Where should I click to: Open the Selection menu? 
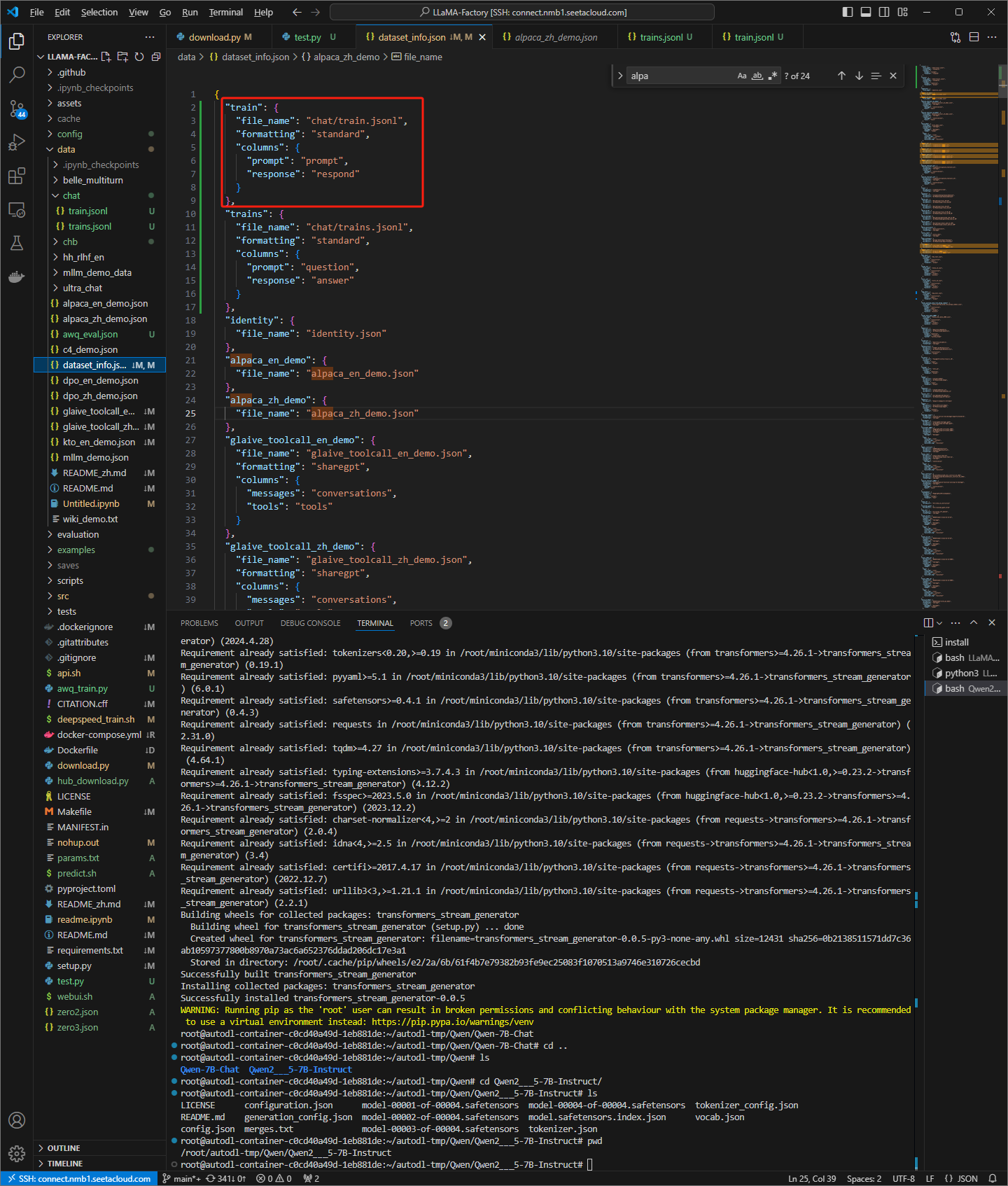click(x=99, y=12)
